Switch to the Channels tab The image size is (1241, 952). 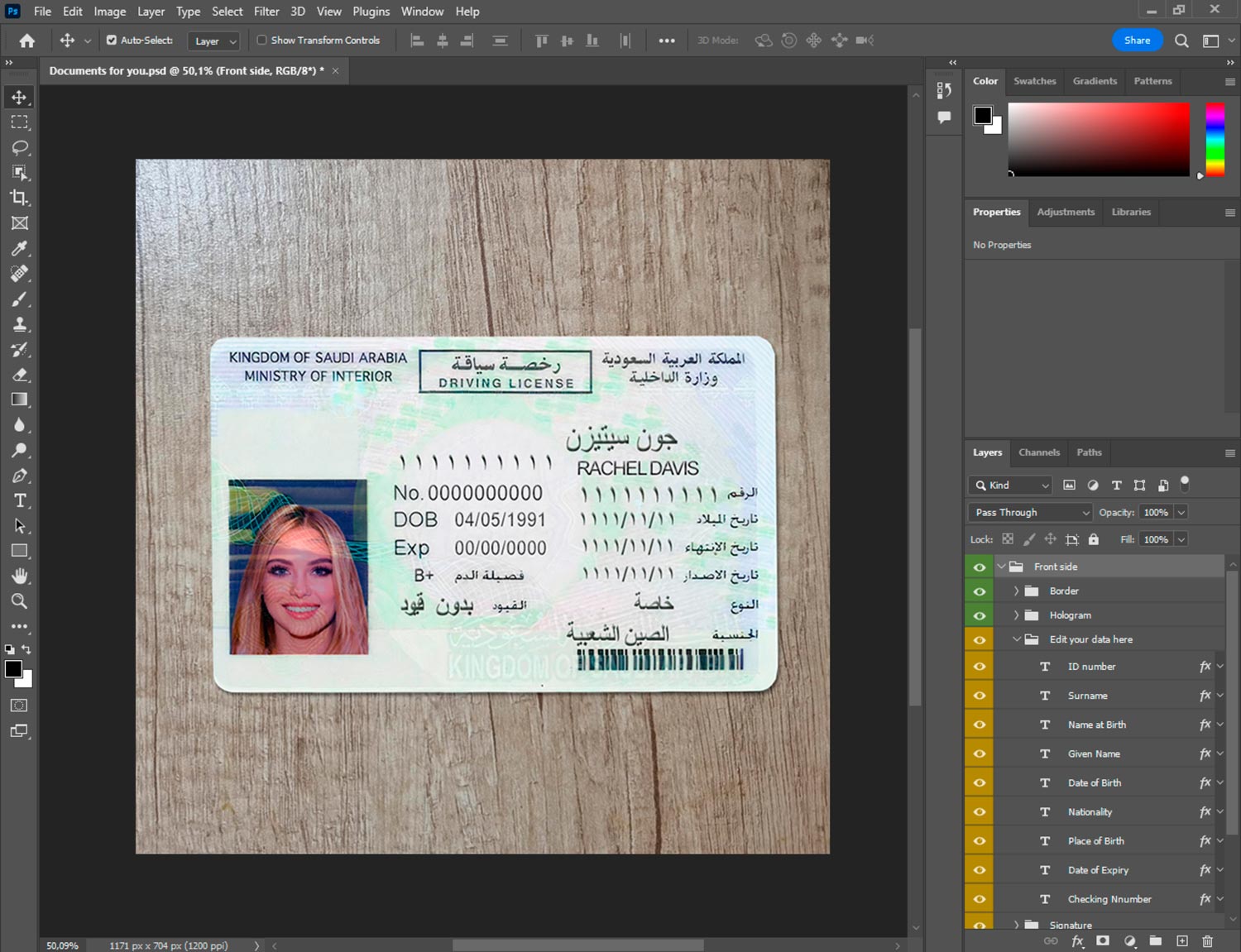(1038, 452)
